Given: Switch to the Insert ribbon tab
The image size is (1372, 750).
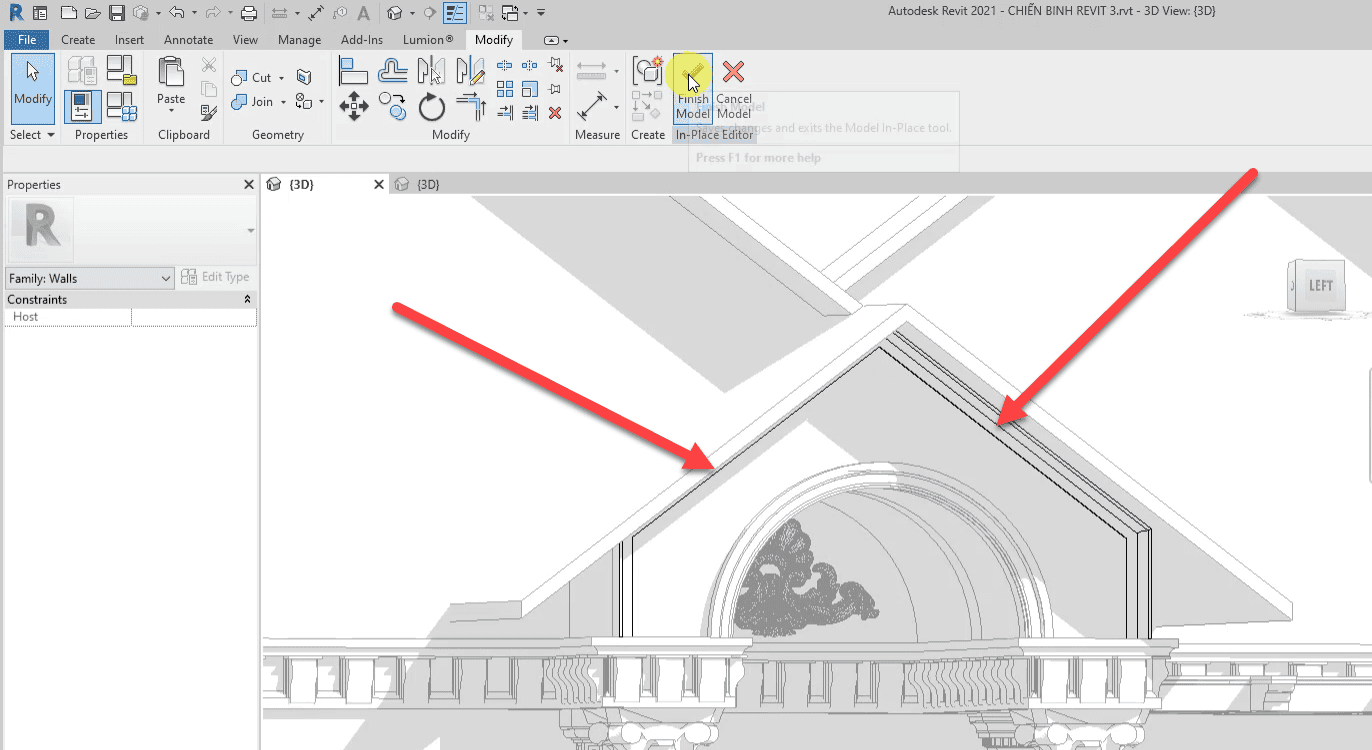Looking at the screenshot, I should coord(129,40).
